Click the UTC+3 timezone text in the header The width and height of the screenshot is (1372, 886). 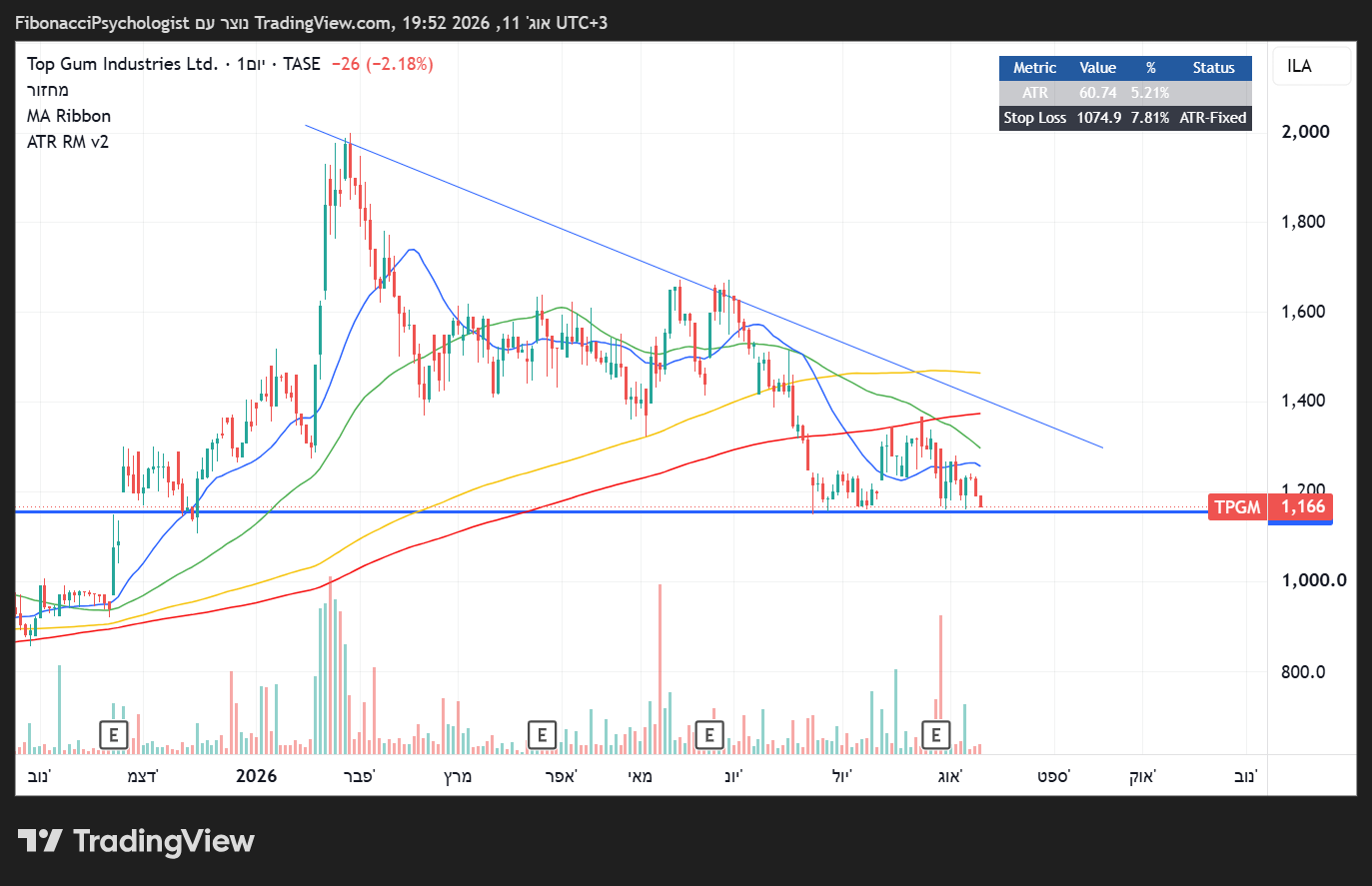[581, 23]
